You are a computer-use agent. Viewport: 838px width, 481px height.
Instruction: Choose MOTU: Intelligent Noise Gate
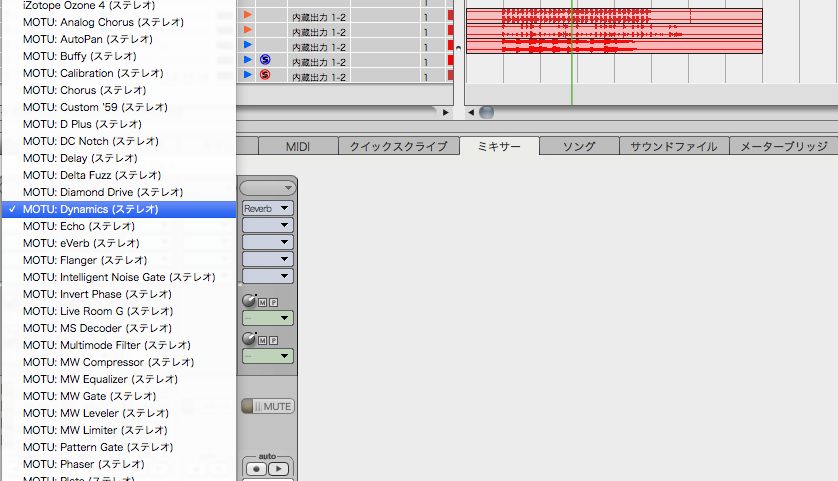119,277
